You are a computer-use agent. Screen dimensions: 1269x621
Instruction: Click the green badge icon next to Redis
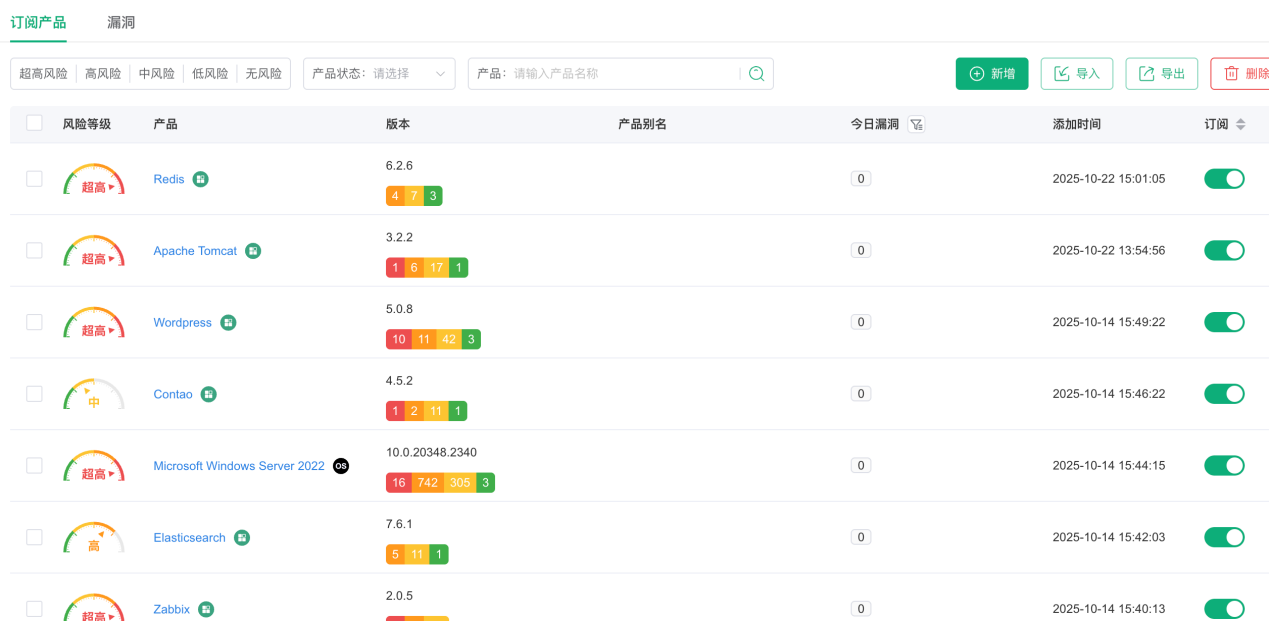pos(201,179)
